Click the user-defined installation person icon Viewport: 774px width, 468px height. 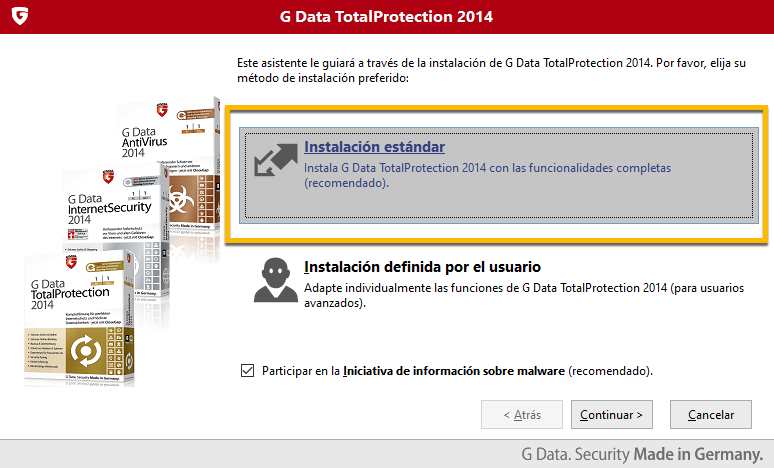[275, 280]
